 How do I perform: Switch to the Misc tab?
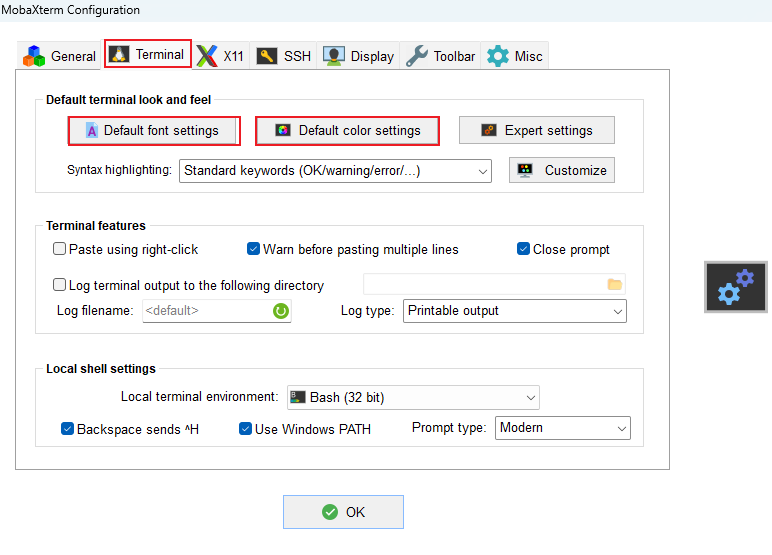pyautogui.click(x=515, y=56)
